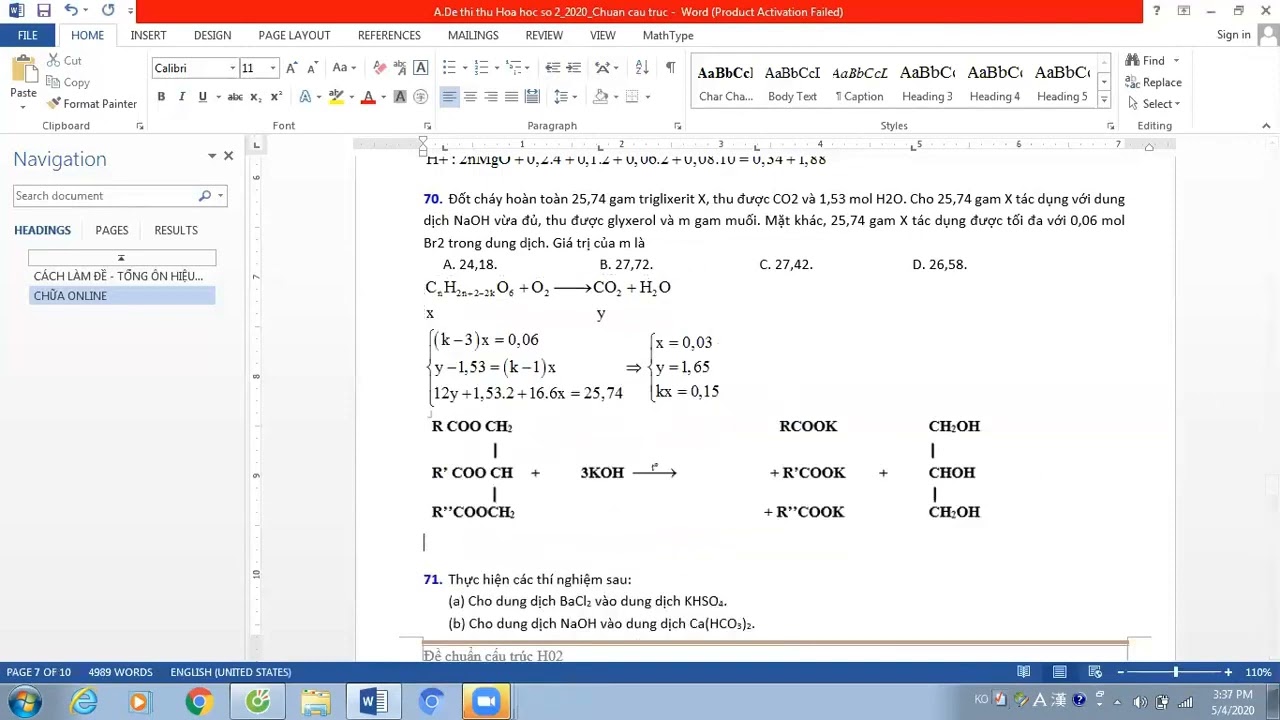1280x720 pixels.
Task: Show paragraph marks pilcrow
Action: [x=670, y=68]
